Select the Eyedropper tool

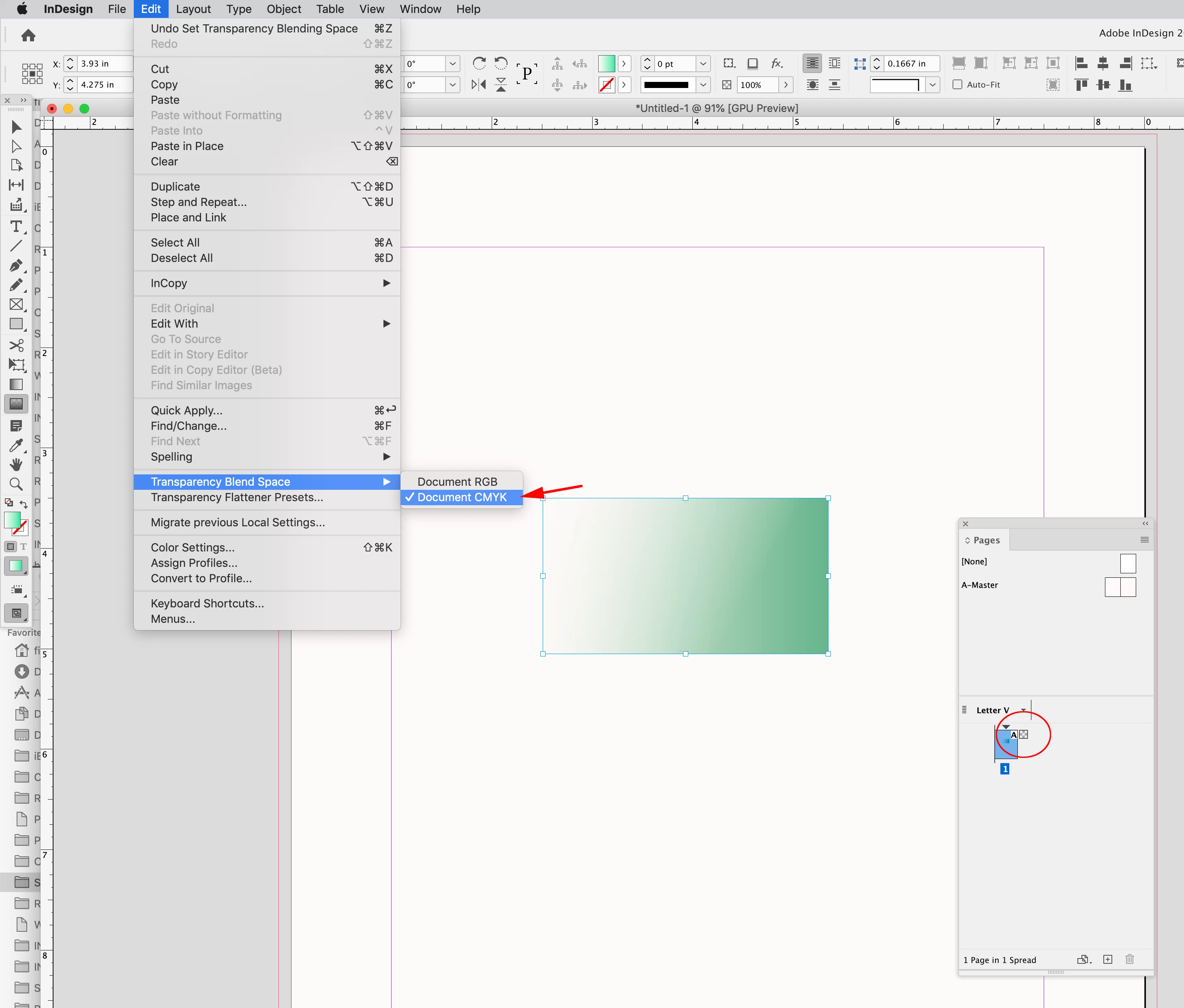point(16,445)
